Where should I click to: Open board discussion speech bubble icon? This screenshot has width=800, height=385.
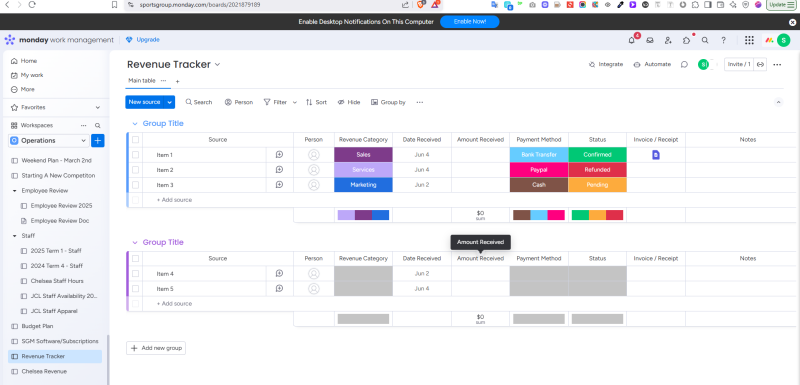(x=684, y=65)
